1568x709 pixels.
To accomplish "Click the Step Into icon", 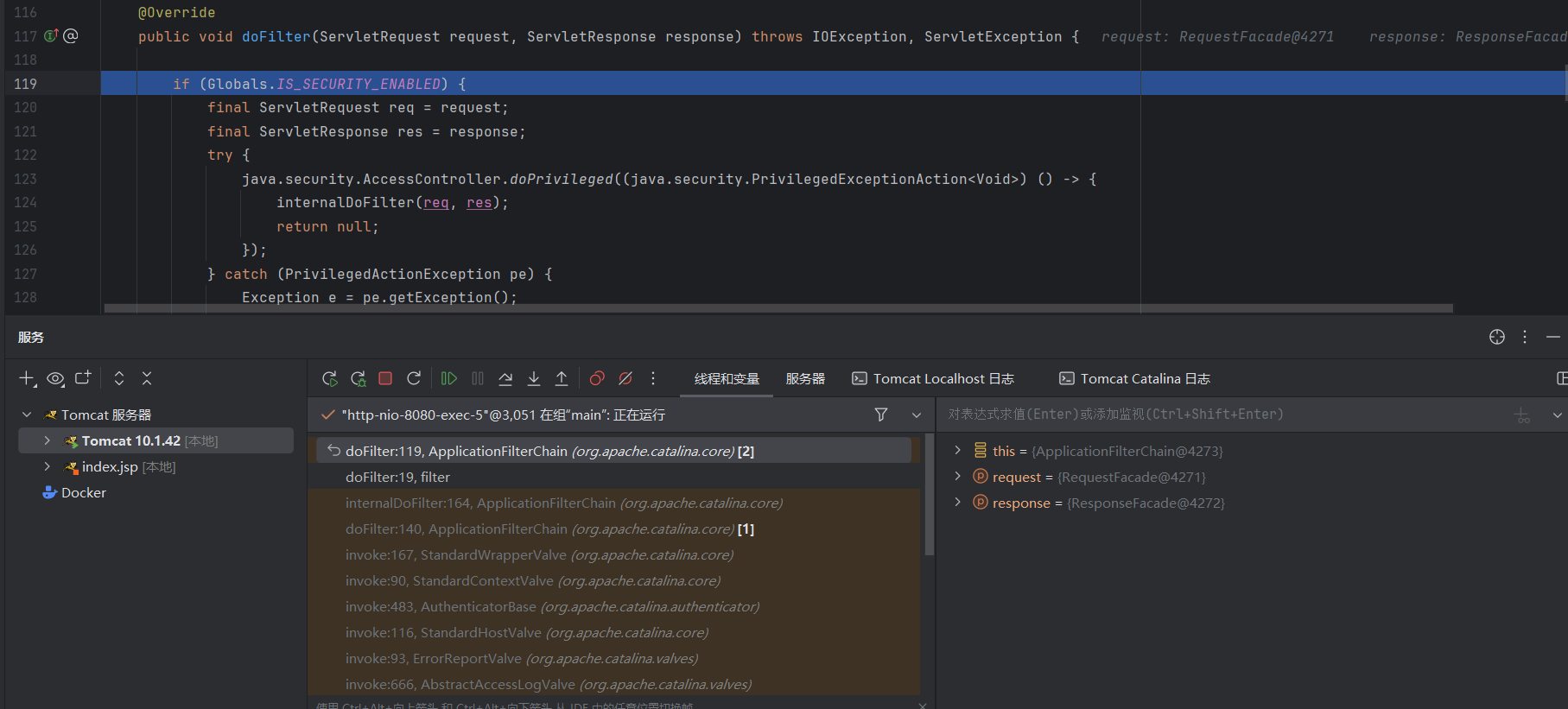I will tap(534, 378).
